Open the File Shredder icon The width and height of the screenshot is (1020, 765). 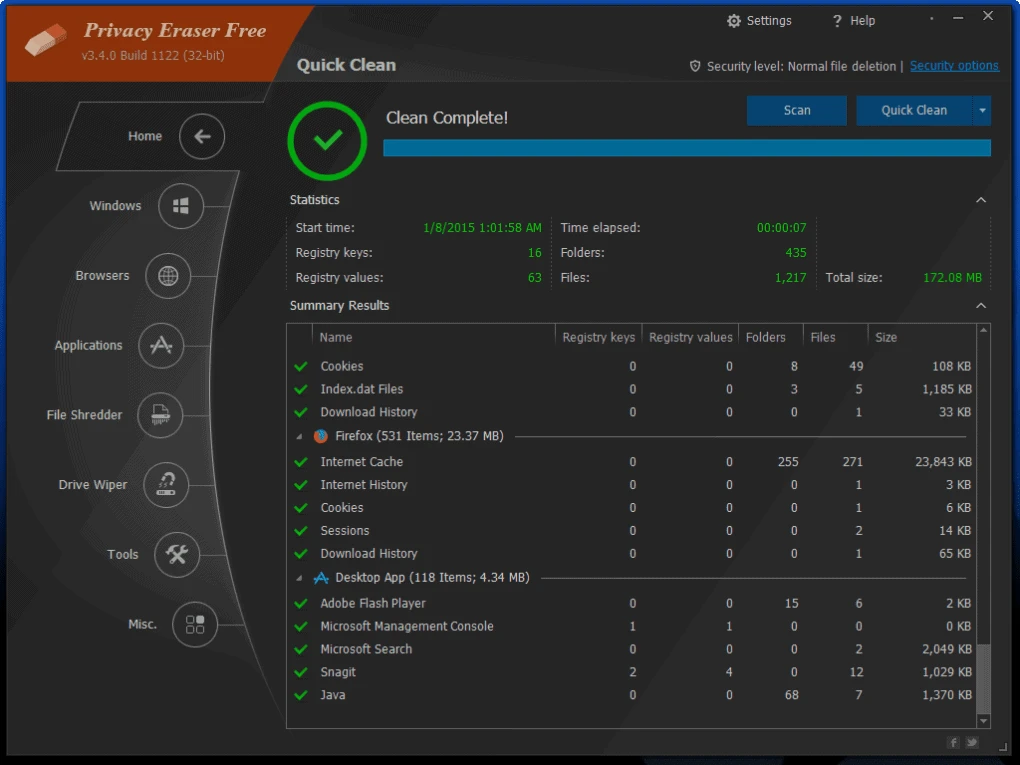pos(160,415)
